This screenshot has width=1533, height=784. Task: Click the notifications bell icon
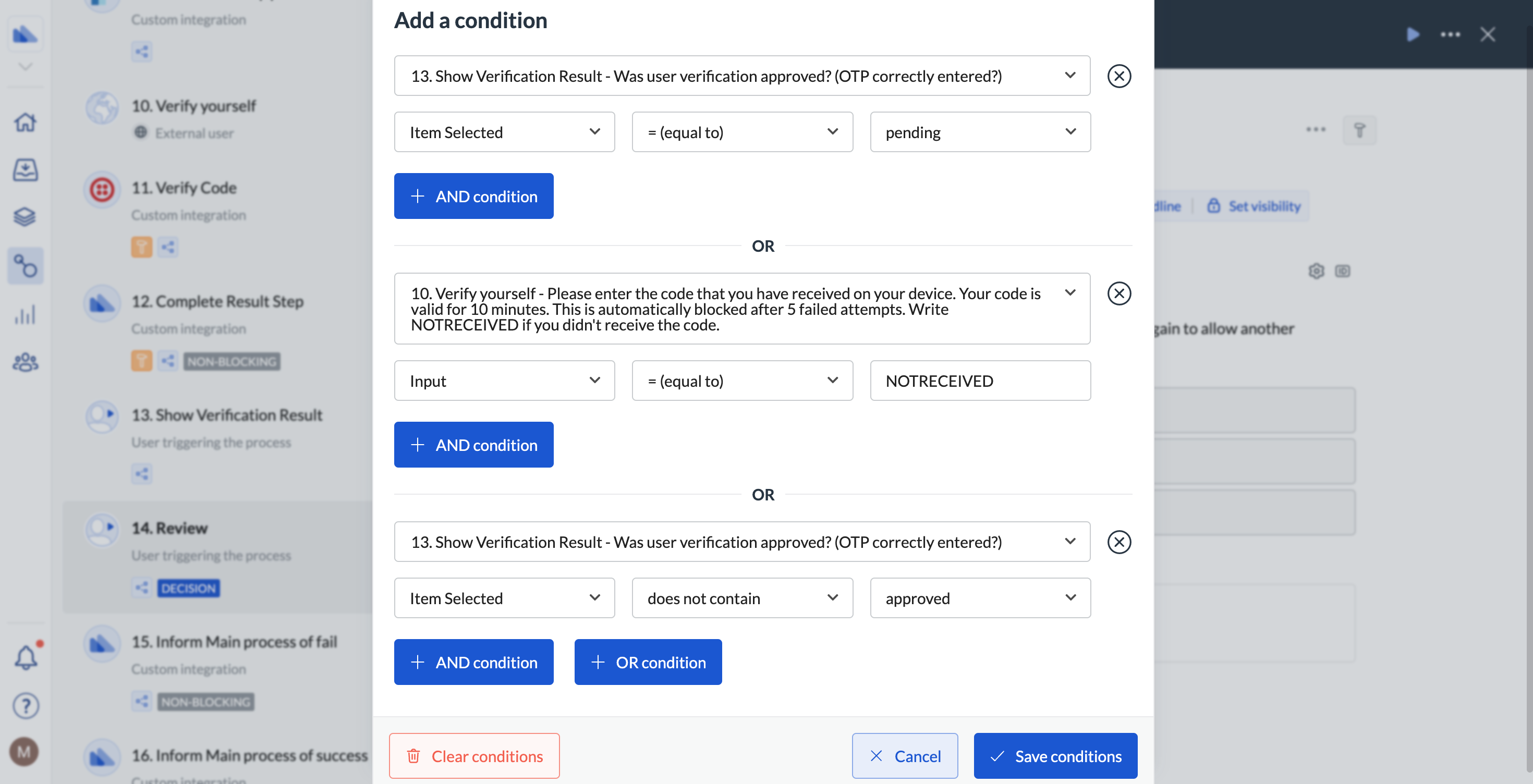tap(26, 657)
